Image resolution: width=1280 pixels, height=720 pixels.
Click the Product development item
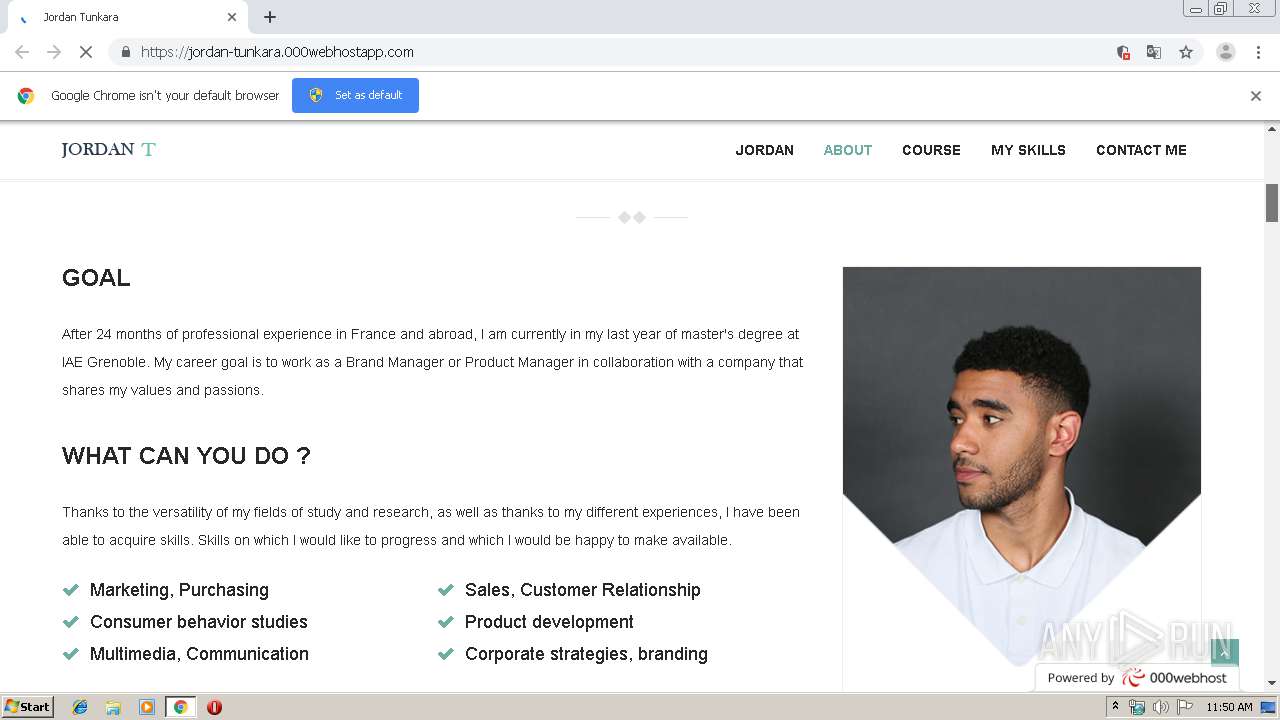[549, 622]
